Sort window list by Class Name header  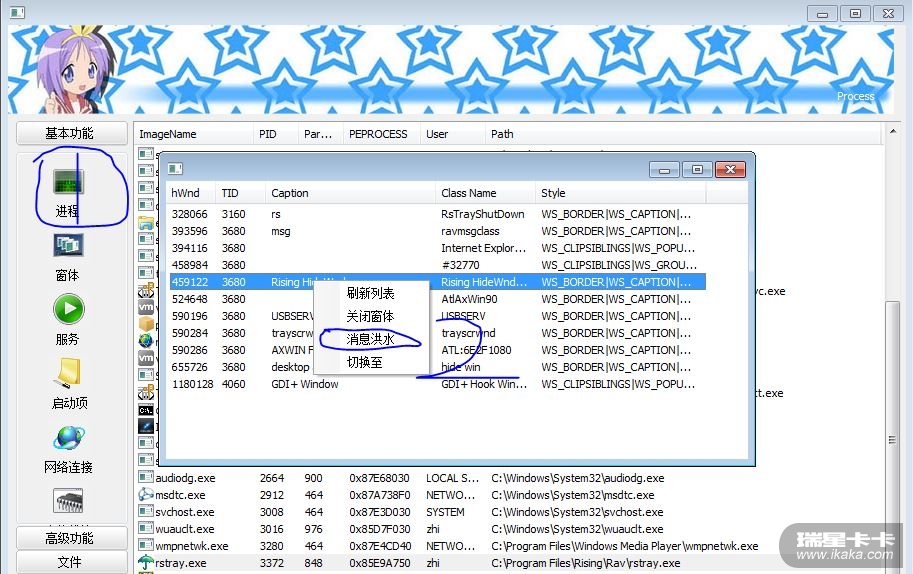click(x=486, y=193)
